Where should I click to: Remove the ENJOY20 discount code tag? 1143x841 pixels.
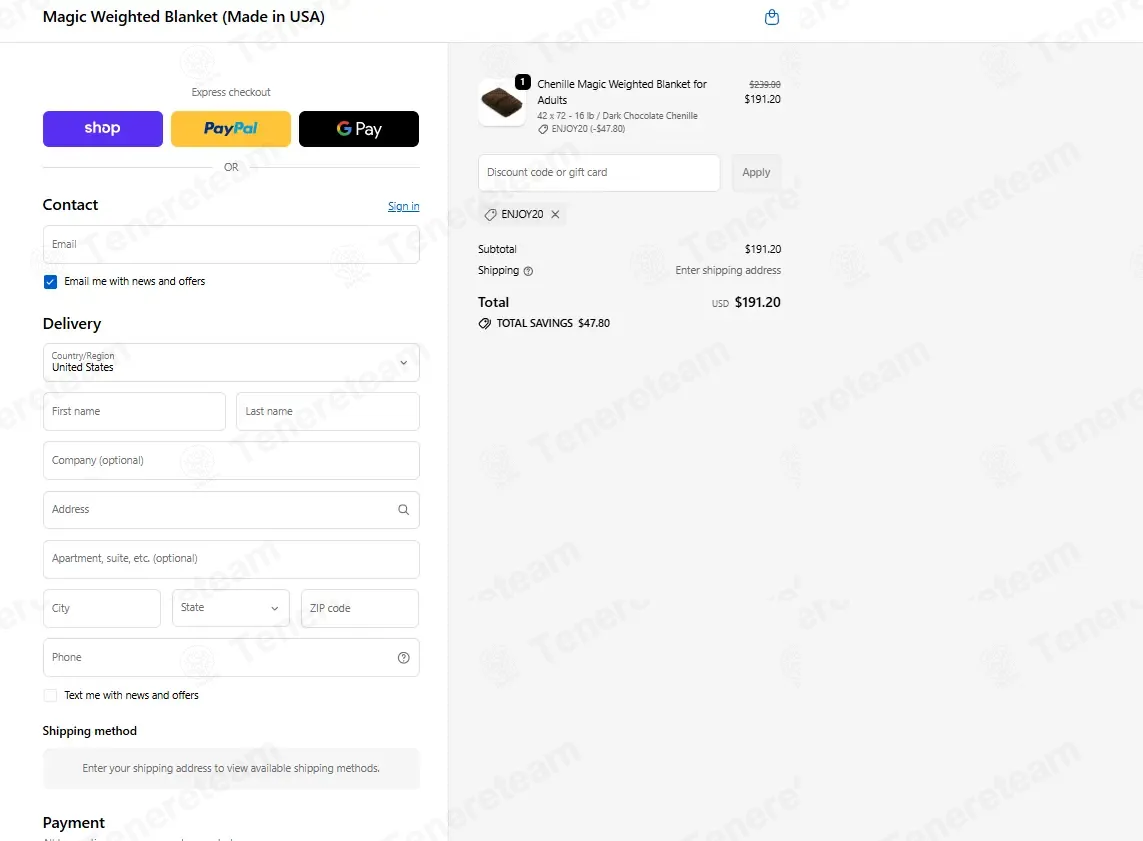(x=555, y=214)
